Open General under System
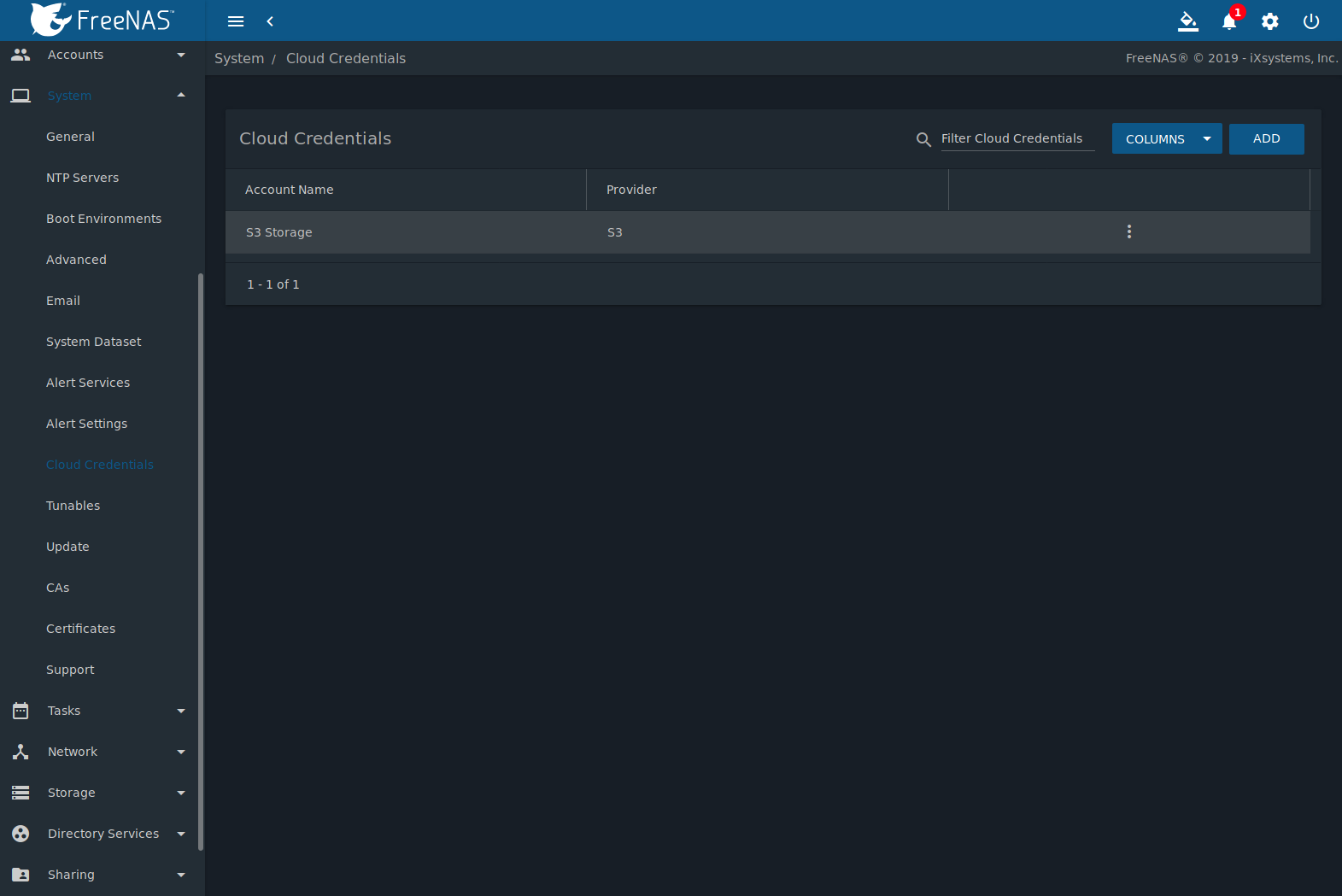Image resolution: width=1342 pixels, height=896 pixels. pyautogui.click(x=70, y=137)
